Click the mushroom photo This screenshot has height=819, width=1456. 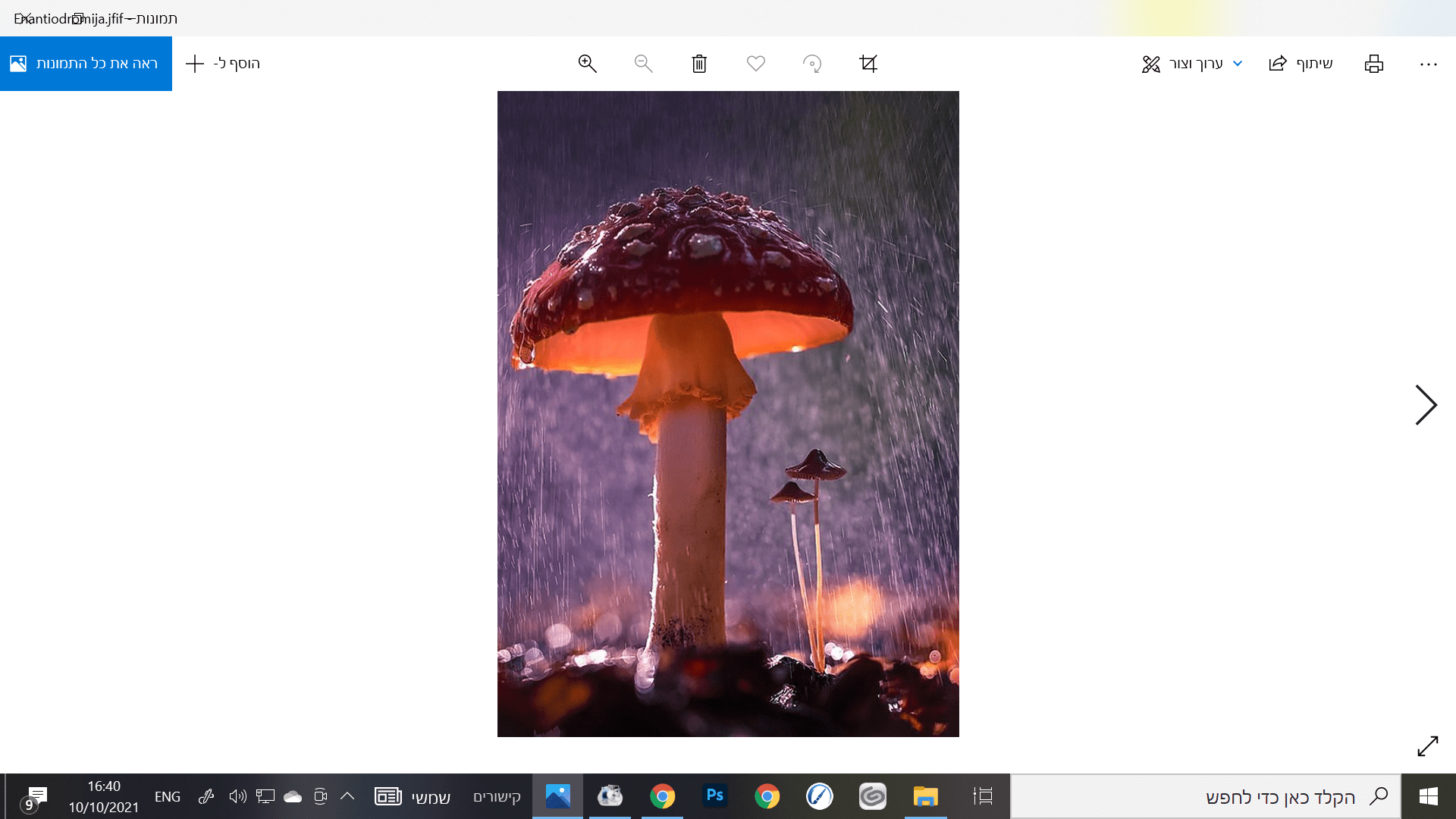[x=728, y=414]
